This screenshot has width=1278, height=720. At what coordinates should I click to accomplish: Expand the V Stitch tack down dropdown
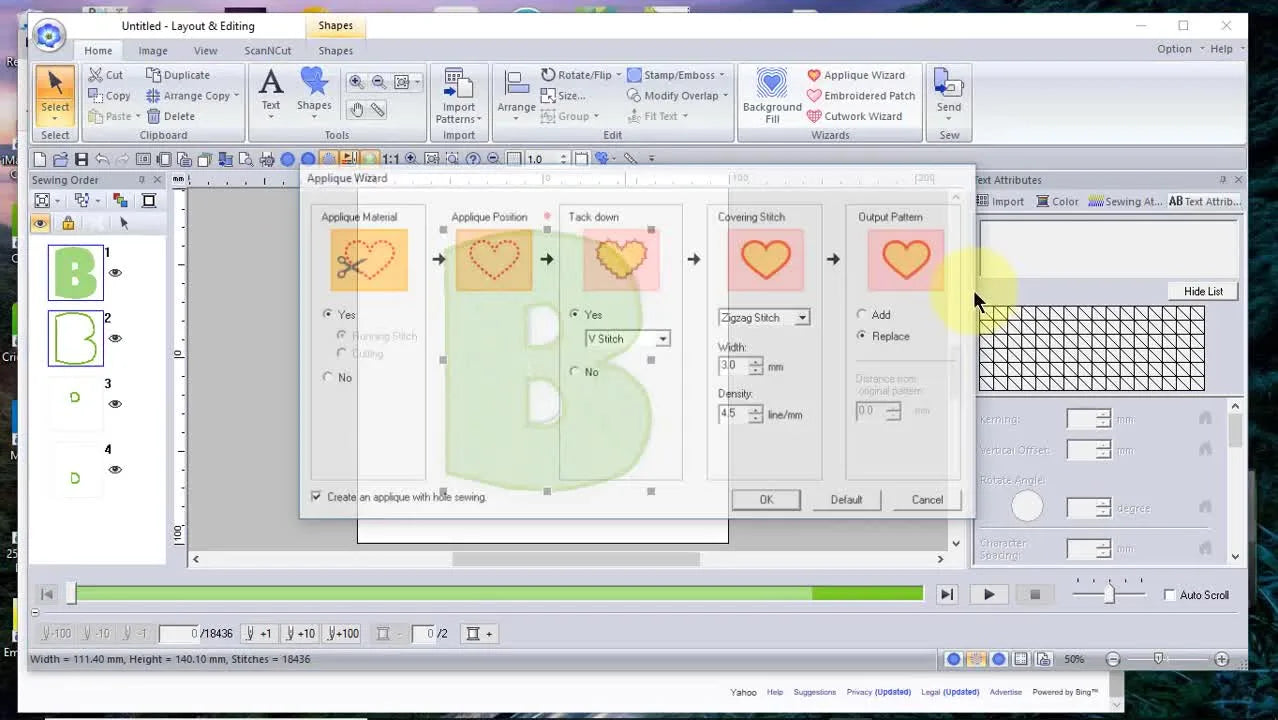627,339
